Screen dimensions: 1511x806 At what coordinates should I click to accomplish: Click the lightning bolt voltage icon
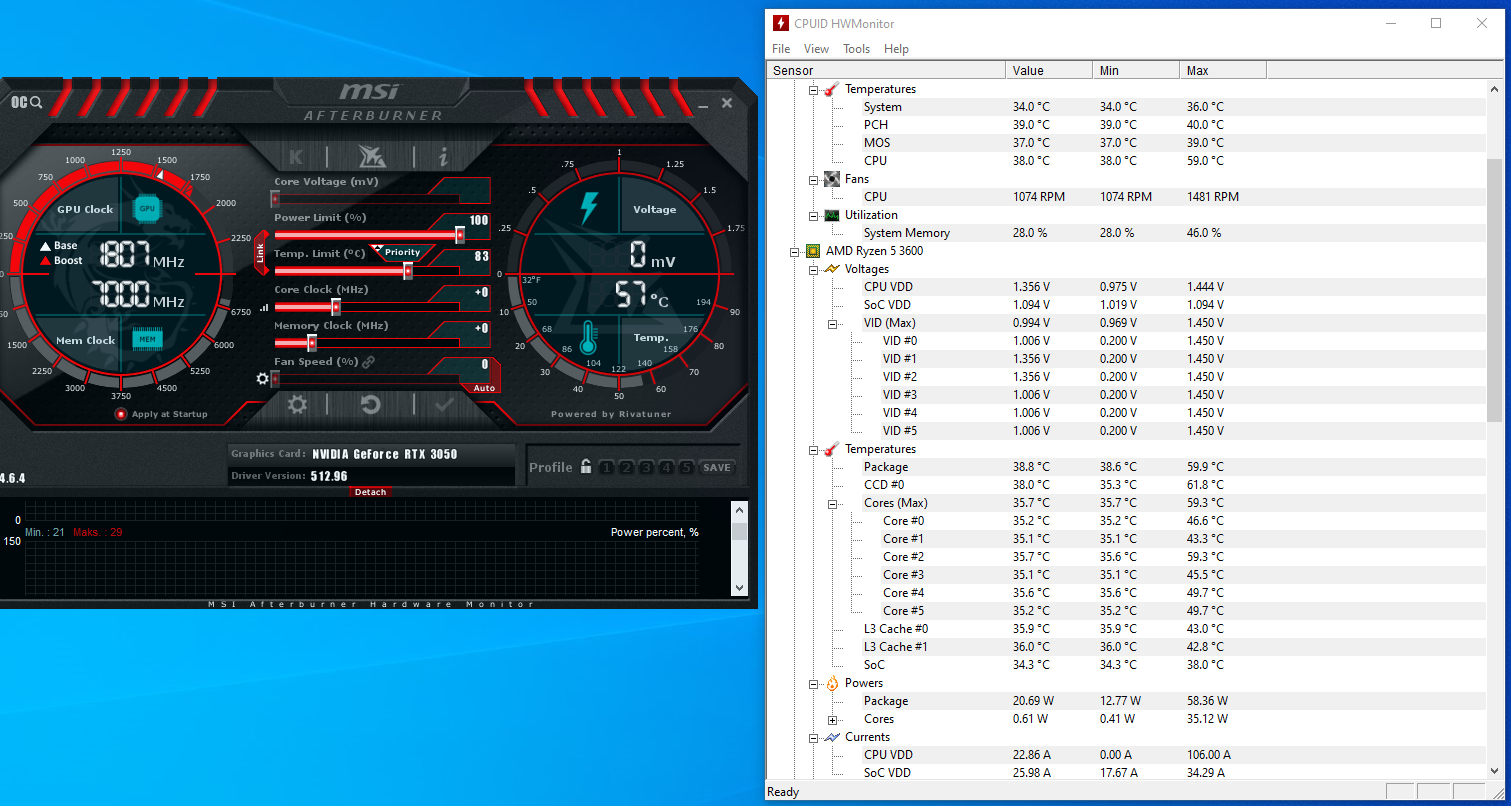click(x=589, y=208)
